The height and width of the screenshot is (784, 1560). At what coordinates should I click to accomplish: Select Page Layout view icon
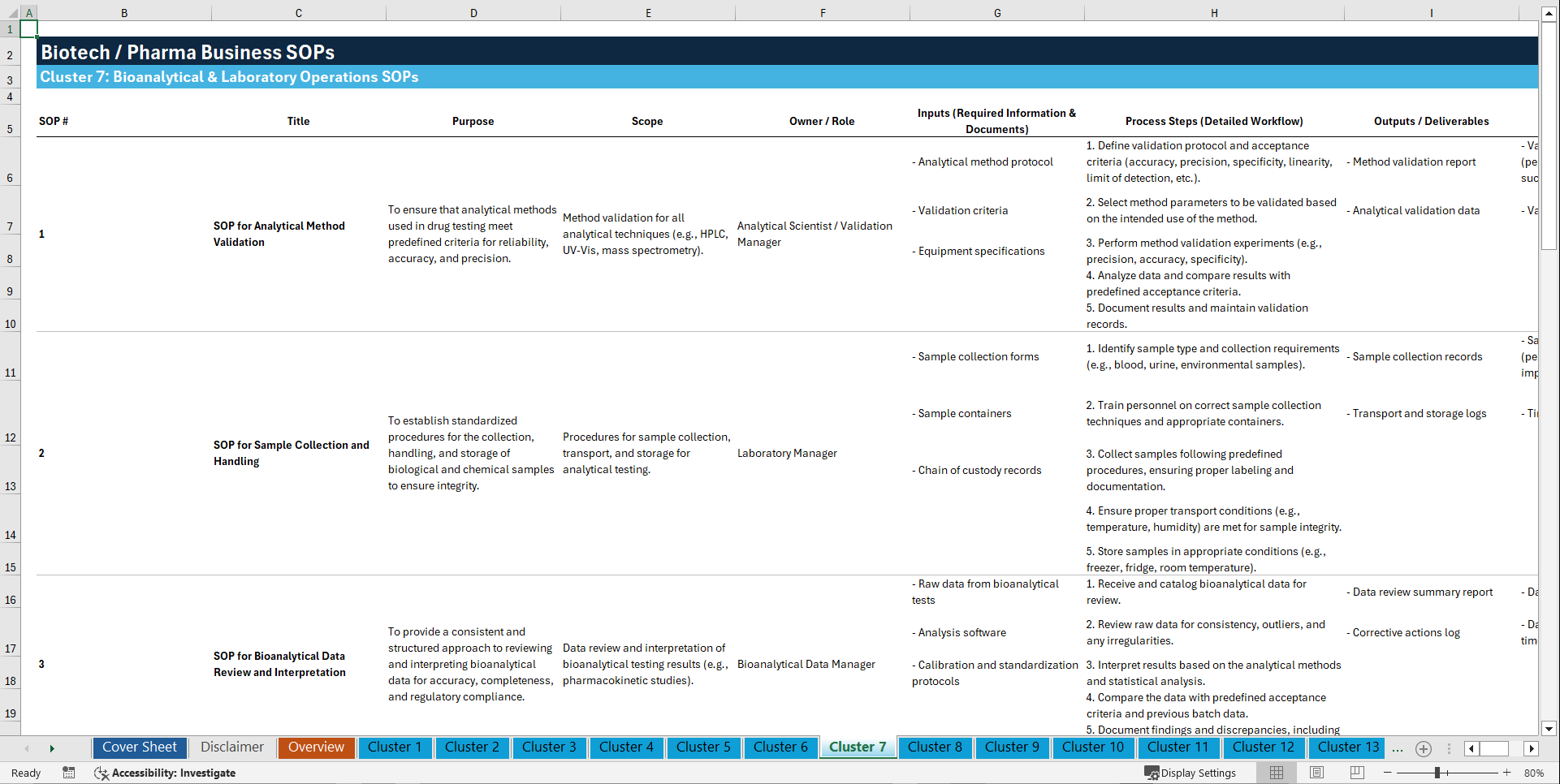[1316, 773]
